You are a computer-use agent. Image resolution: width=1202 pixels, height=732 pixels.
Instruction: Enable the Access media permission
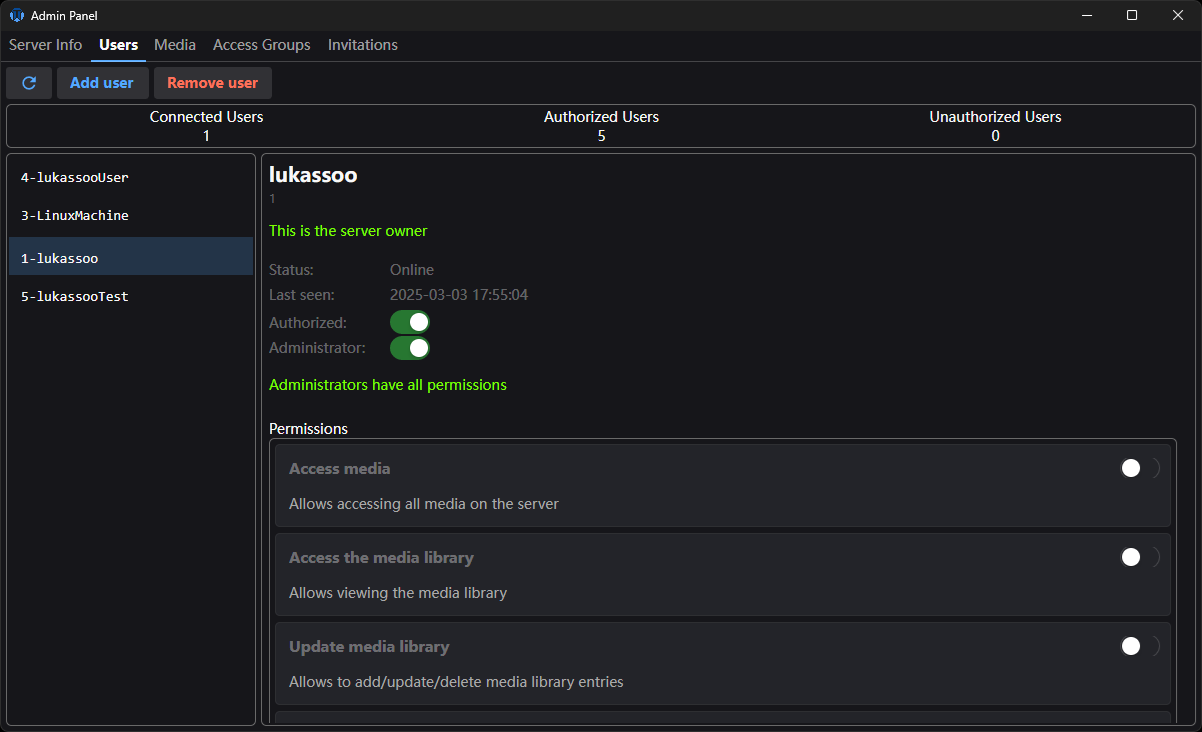pyautogui.click(x=1140, y=468)
